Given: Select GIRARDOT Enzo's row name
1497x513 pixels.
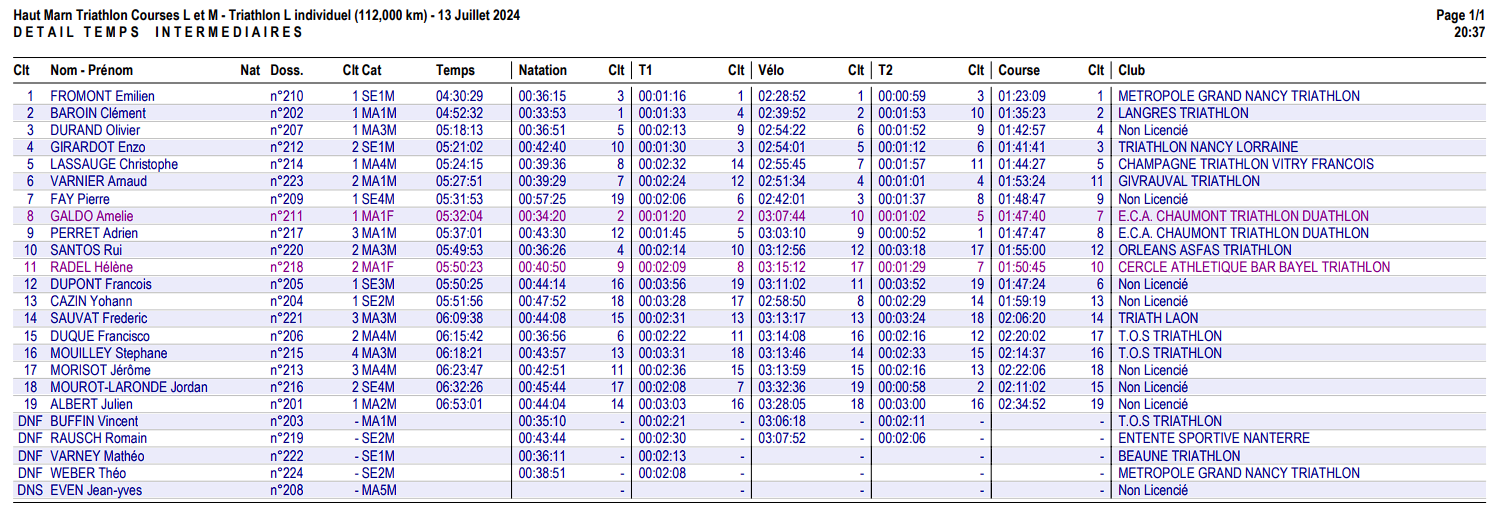Looking at the screenshot, I should 97,147.
